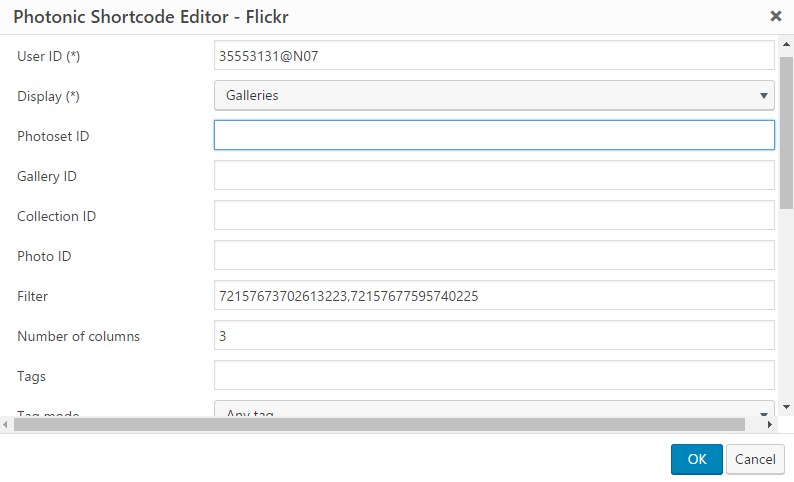
Task: Click the OK button
Action: click(x=697, y=459)
